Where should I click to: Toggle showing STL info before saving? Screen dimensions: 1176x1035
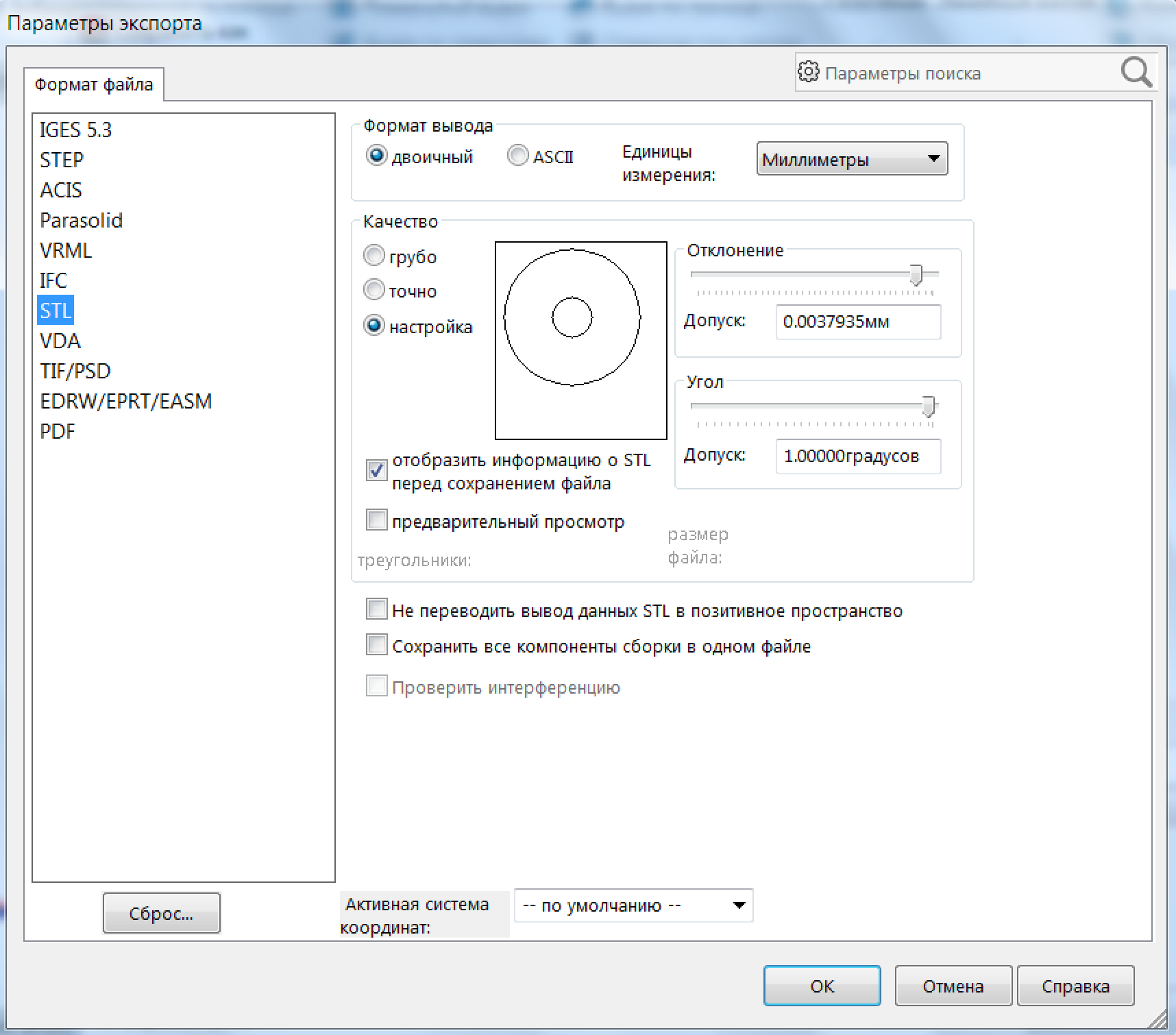(376, 470)
